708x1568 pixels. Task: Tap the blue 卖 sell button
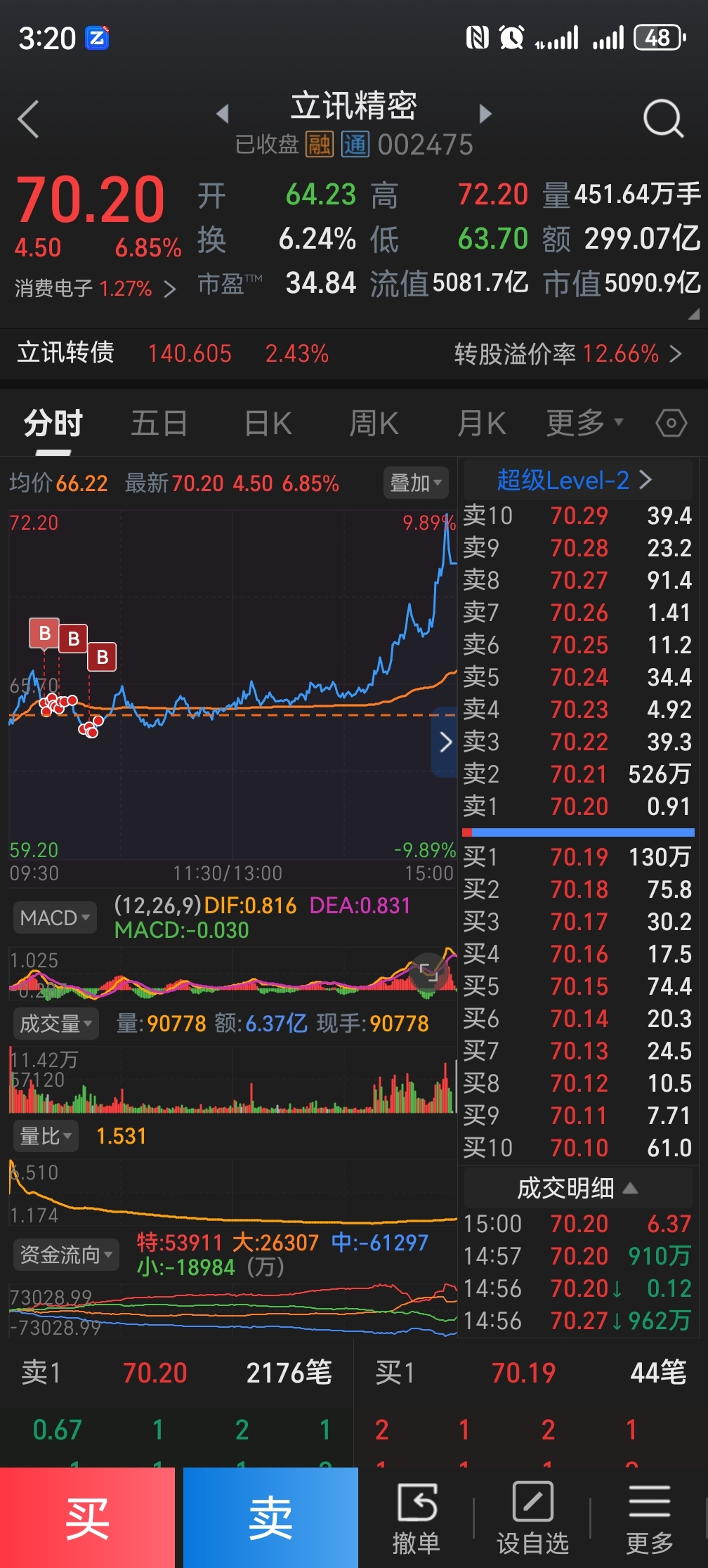point(270,1517)
